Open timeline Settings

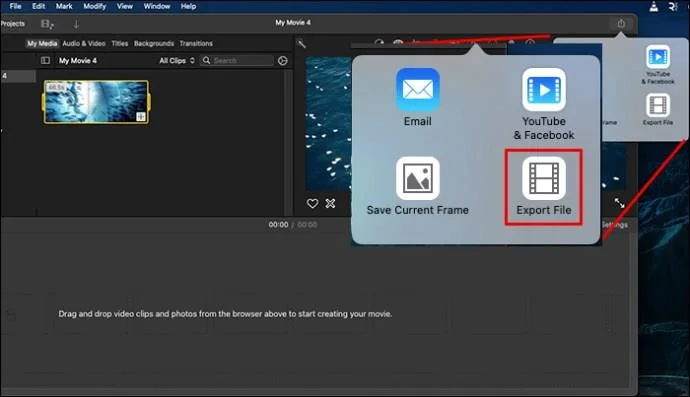(615, 225)
